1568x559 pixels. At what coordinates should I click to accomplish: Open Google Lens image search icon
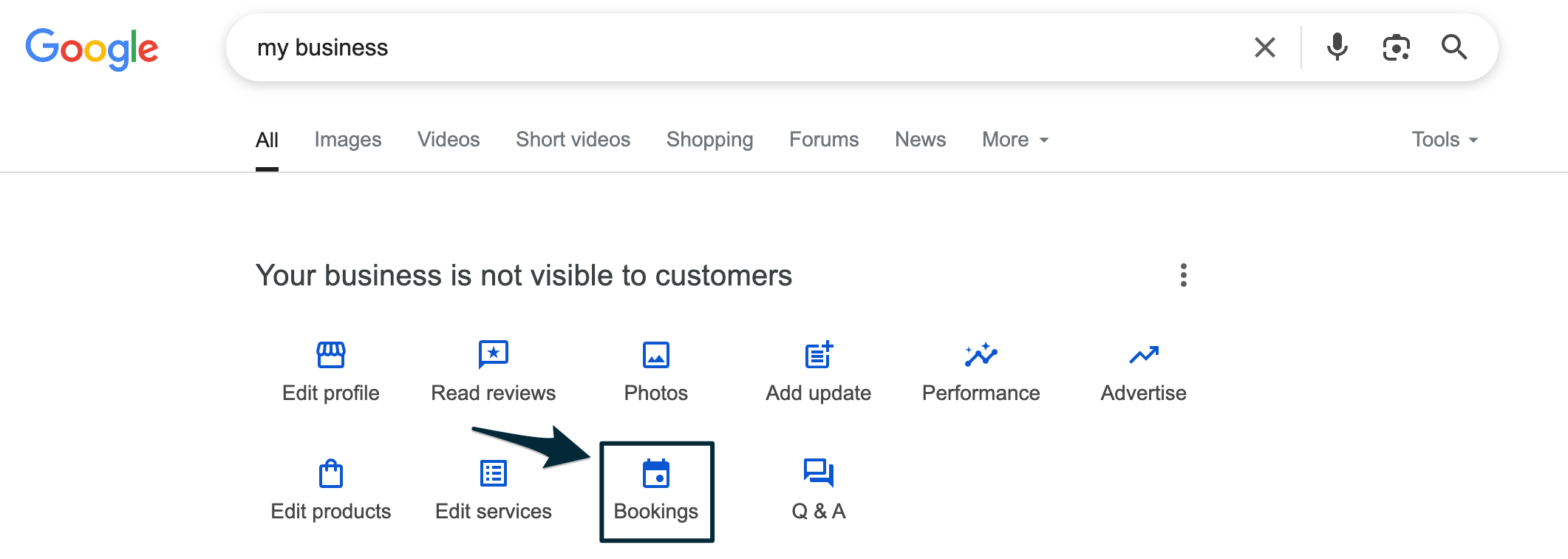point(1396,47)
